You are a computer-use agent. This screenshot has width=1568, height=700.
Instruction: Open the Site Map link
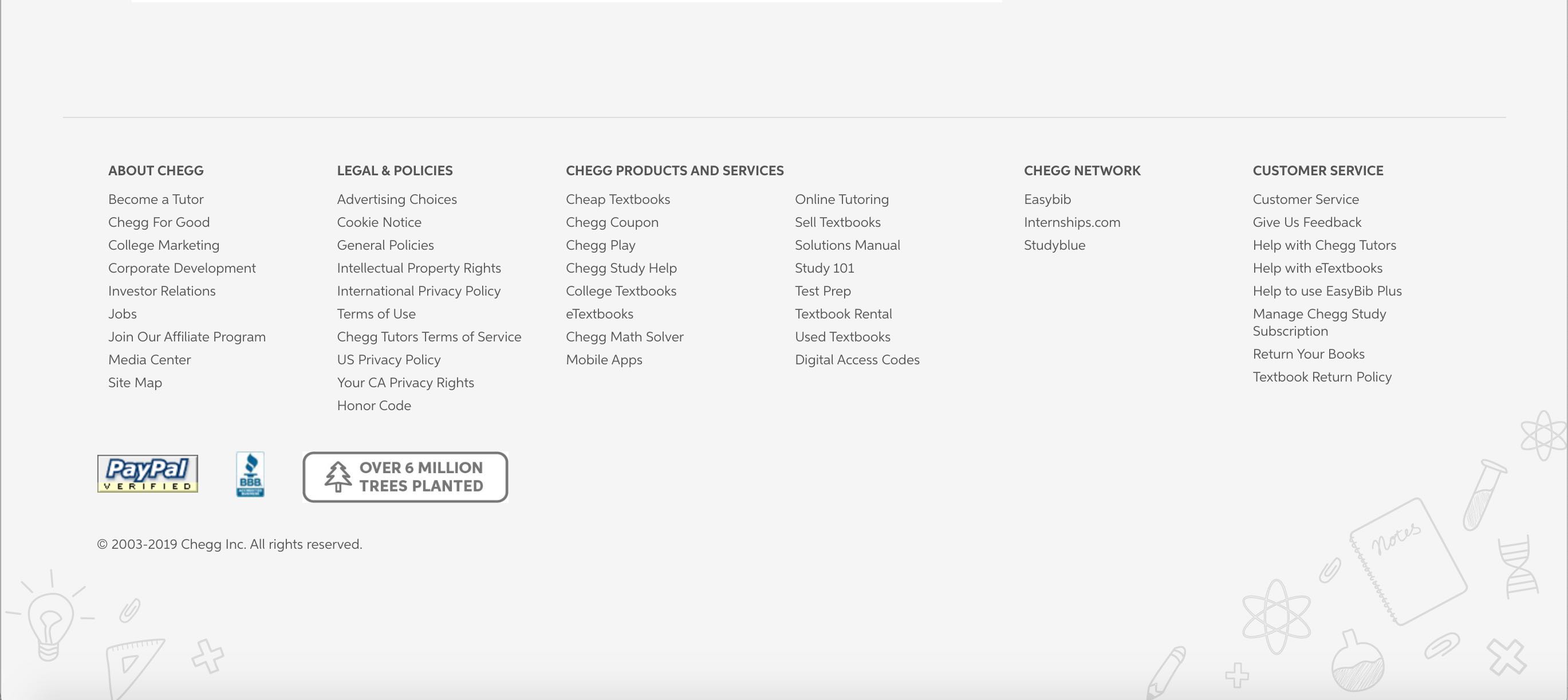135,382
